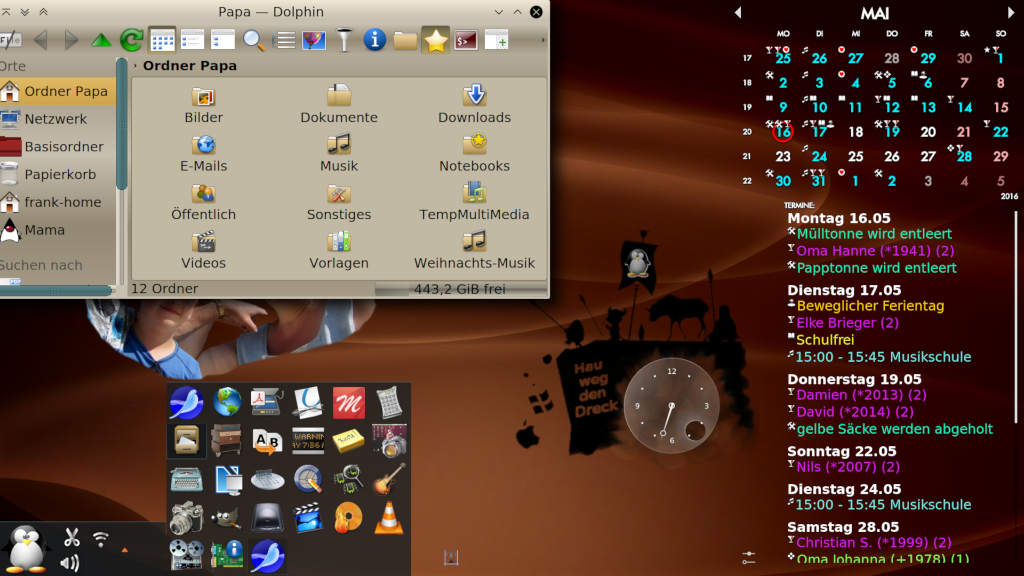Open the terminal panel icon in Dolphin toolbar
Screen dimensions: 1024x576
466,40
